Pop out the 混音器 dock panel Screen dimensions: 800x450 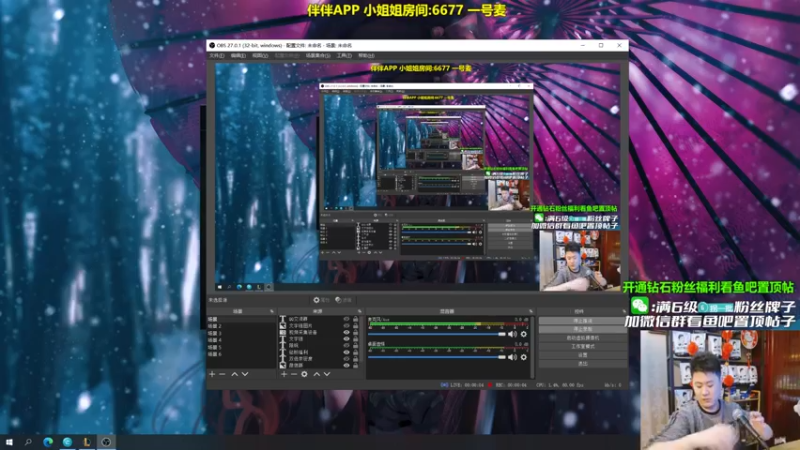point(531,311)
